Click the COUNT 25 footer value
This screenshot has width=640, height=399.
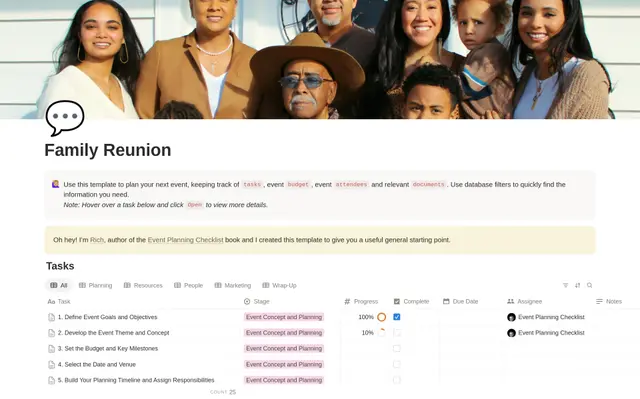tap(223, 392)
